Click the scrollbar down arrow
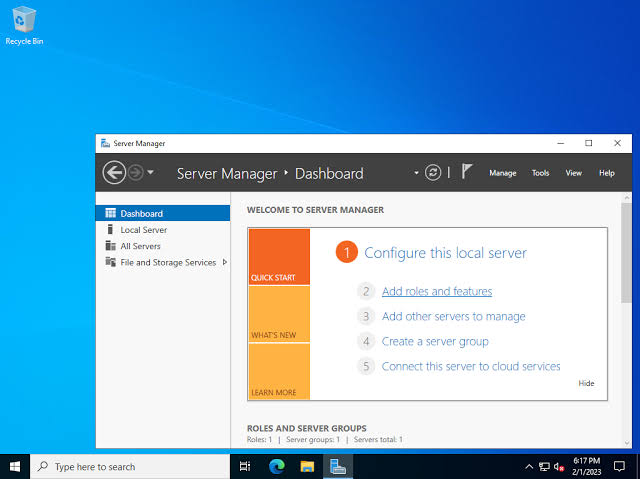 click(x=627, y=443)
